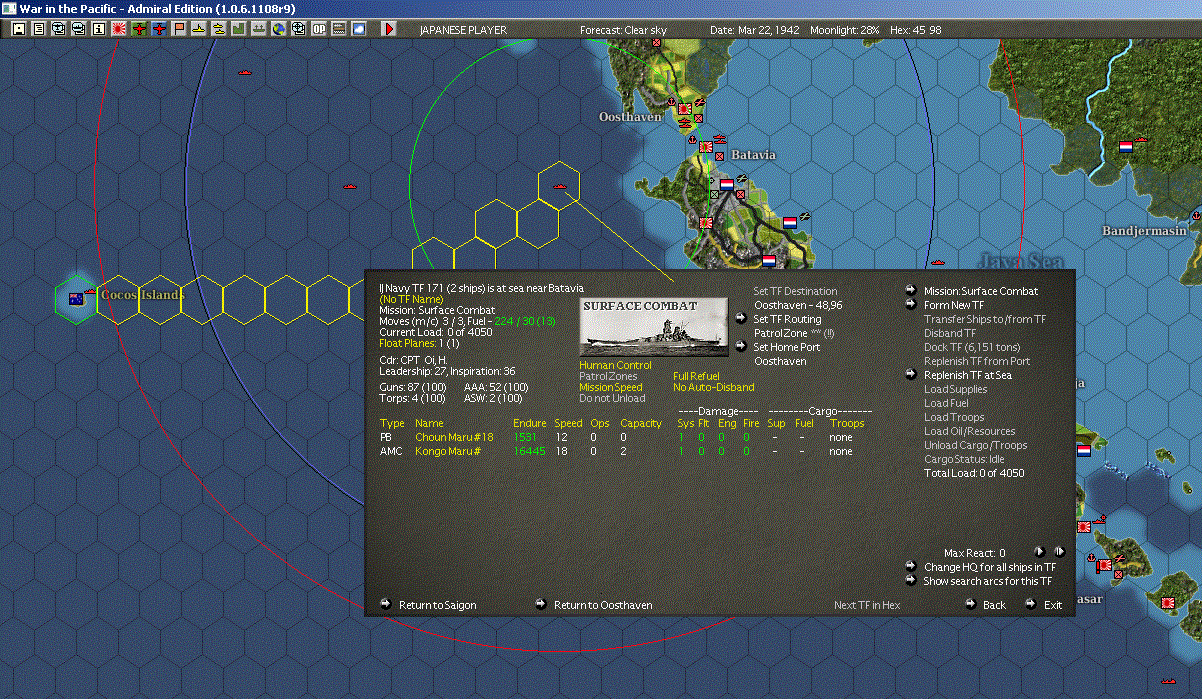
Task: Click the gray railroad track toolbar icon
Action: [x=339, y=29]
